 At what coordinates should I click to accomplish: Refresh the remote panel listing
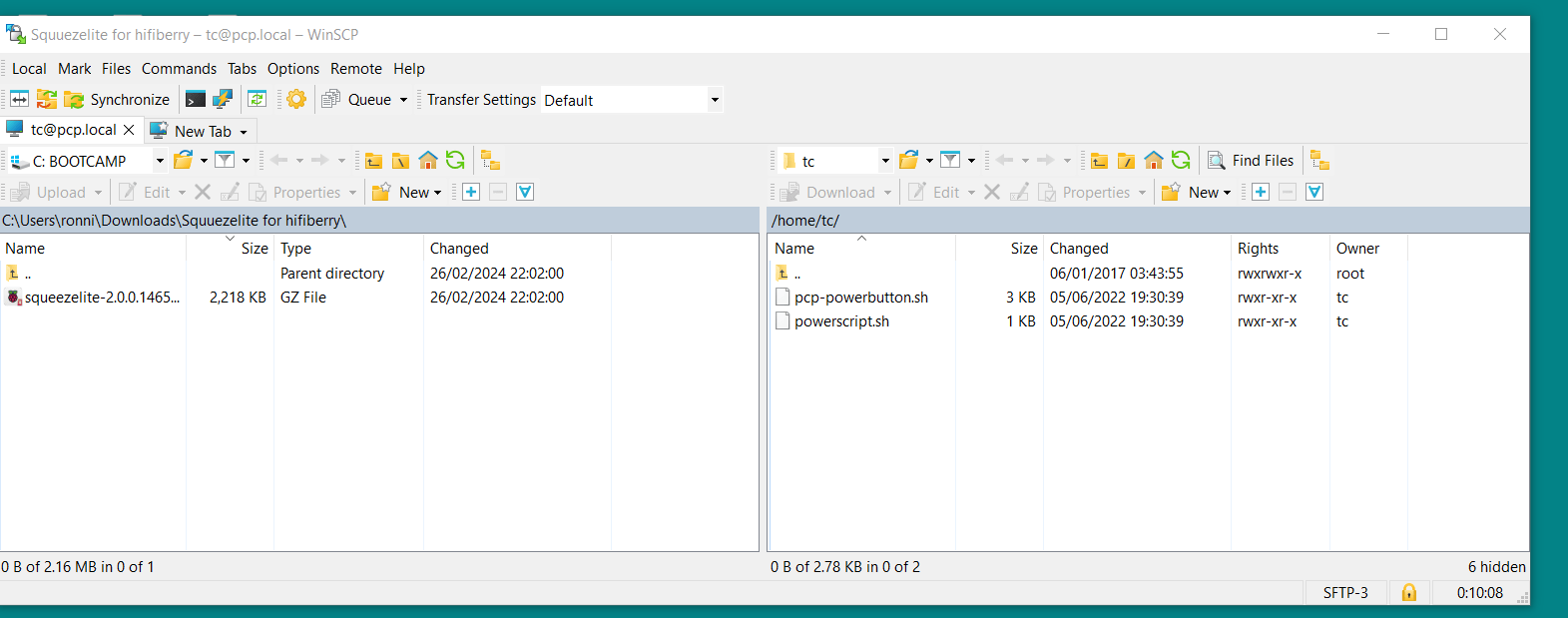coord(1181,161)
